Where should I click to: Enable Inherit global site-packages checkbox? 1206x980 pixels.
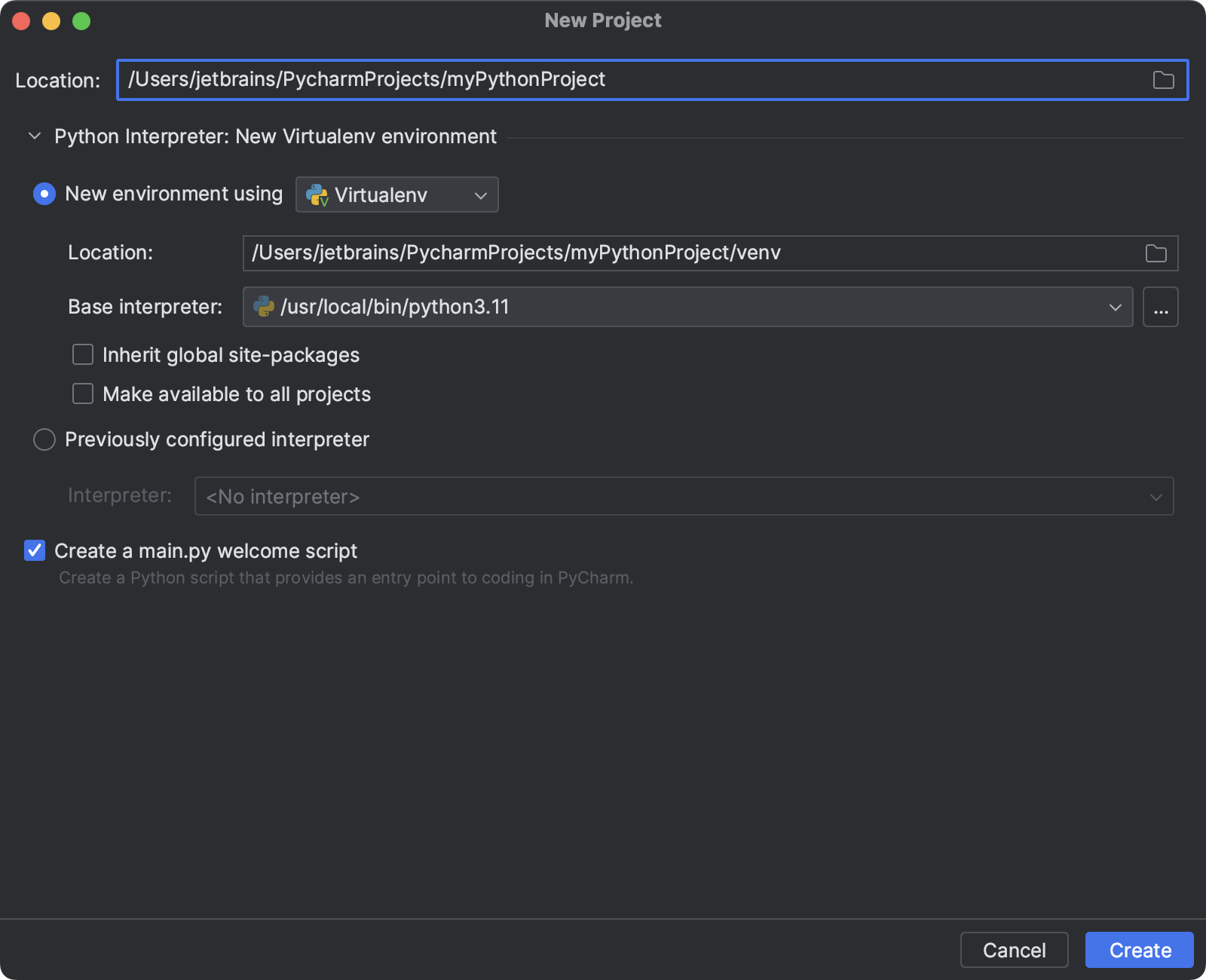[83, 355]
